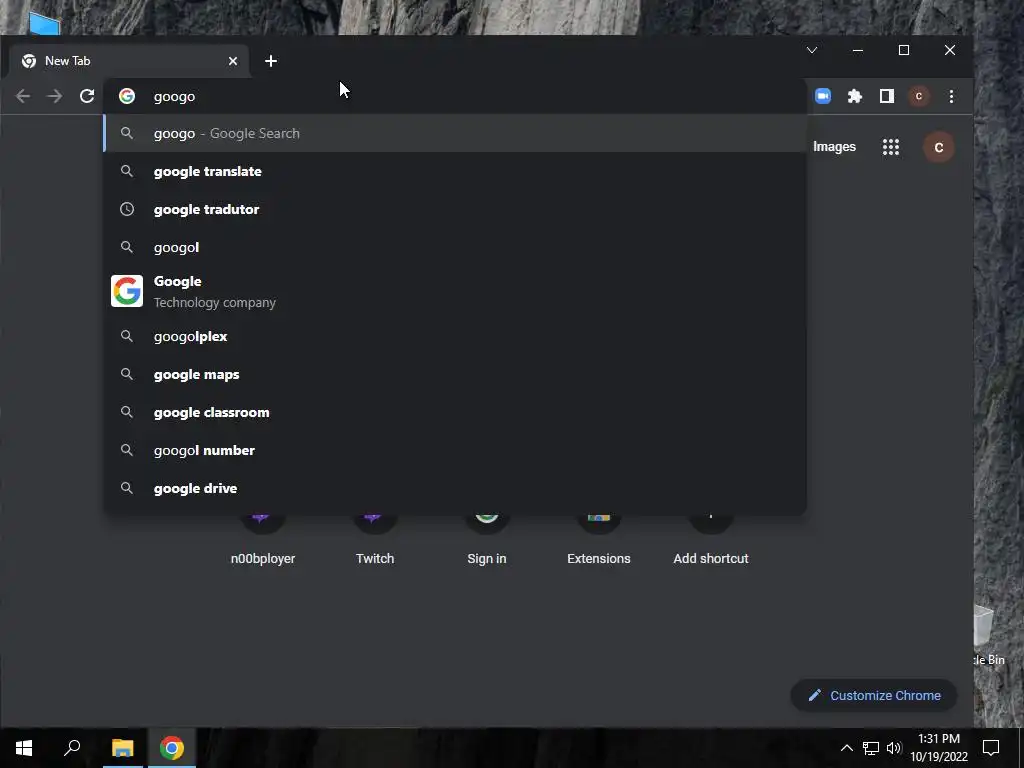Image resolution: width=1024 pixels, height=768 pixels.
Task: Click the Google account avatar on page
Action: tap(938, 148)
